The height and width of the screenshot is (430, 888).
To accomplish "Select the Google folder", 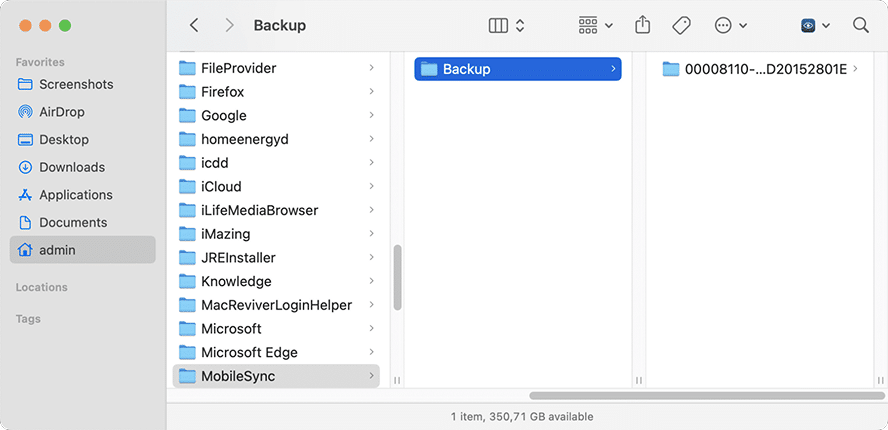I will [x=276, y=116].
